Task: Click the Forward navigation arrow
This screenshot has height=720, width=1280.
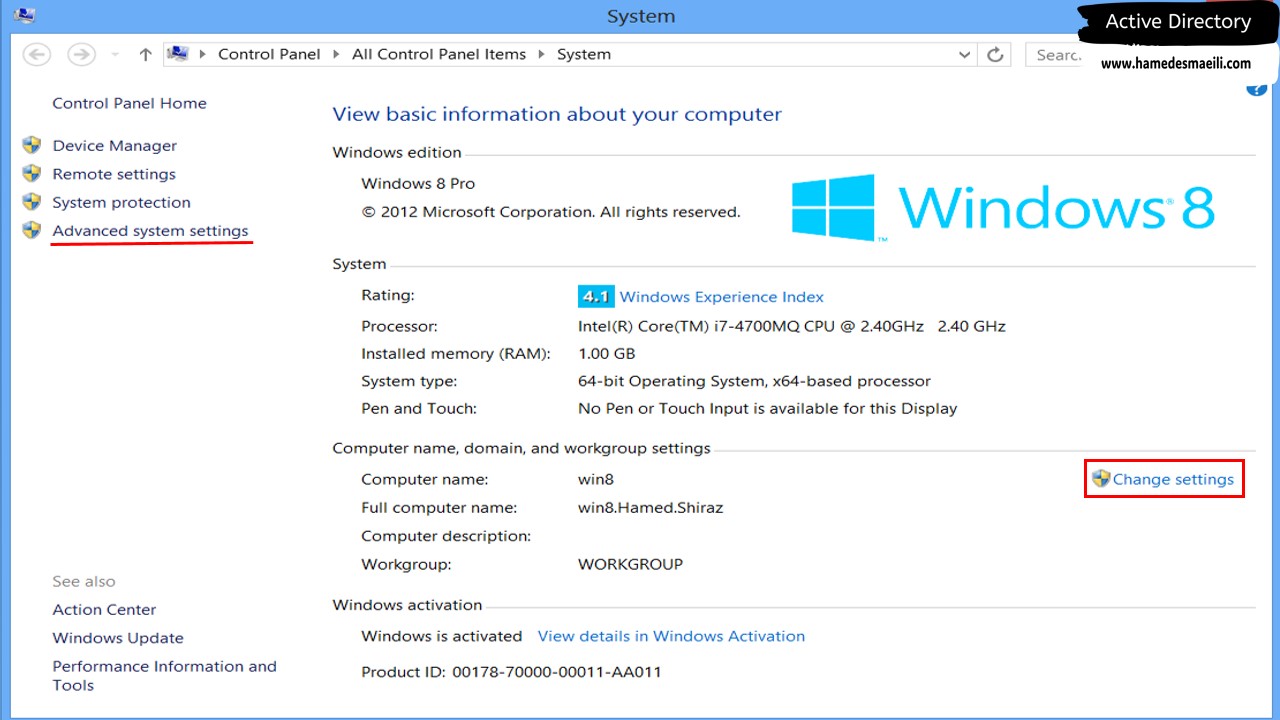Action: click(x=81, y=55)
